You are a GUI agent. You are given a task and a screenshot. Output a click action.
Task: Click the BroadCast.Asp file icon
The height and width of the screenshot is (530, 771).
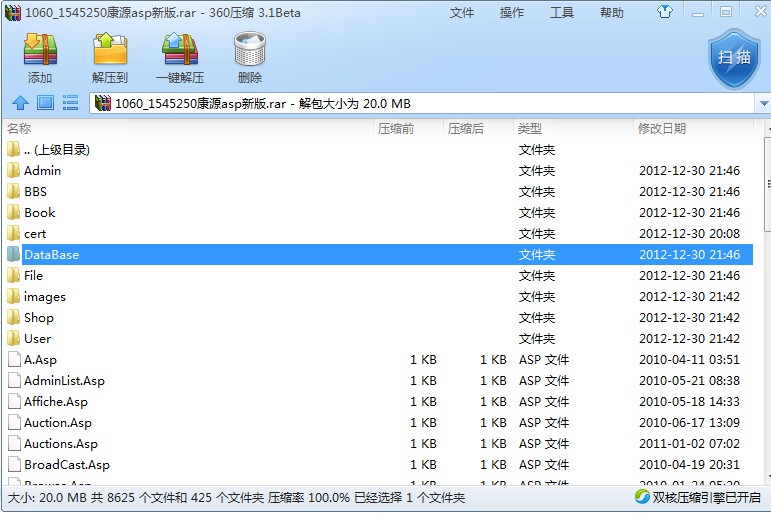point(15,465)
